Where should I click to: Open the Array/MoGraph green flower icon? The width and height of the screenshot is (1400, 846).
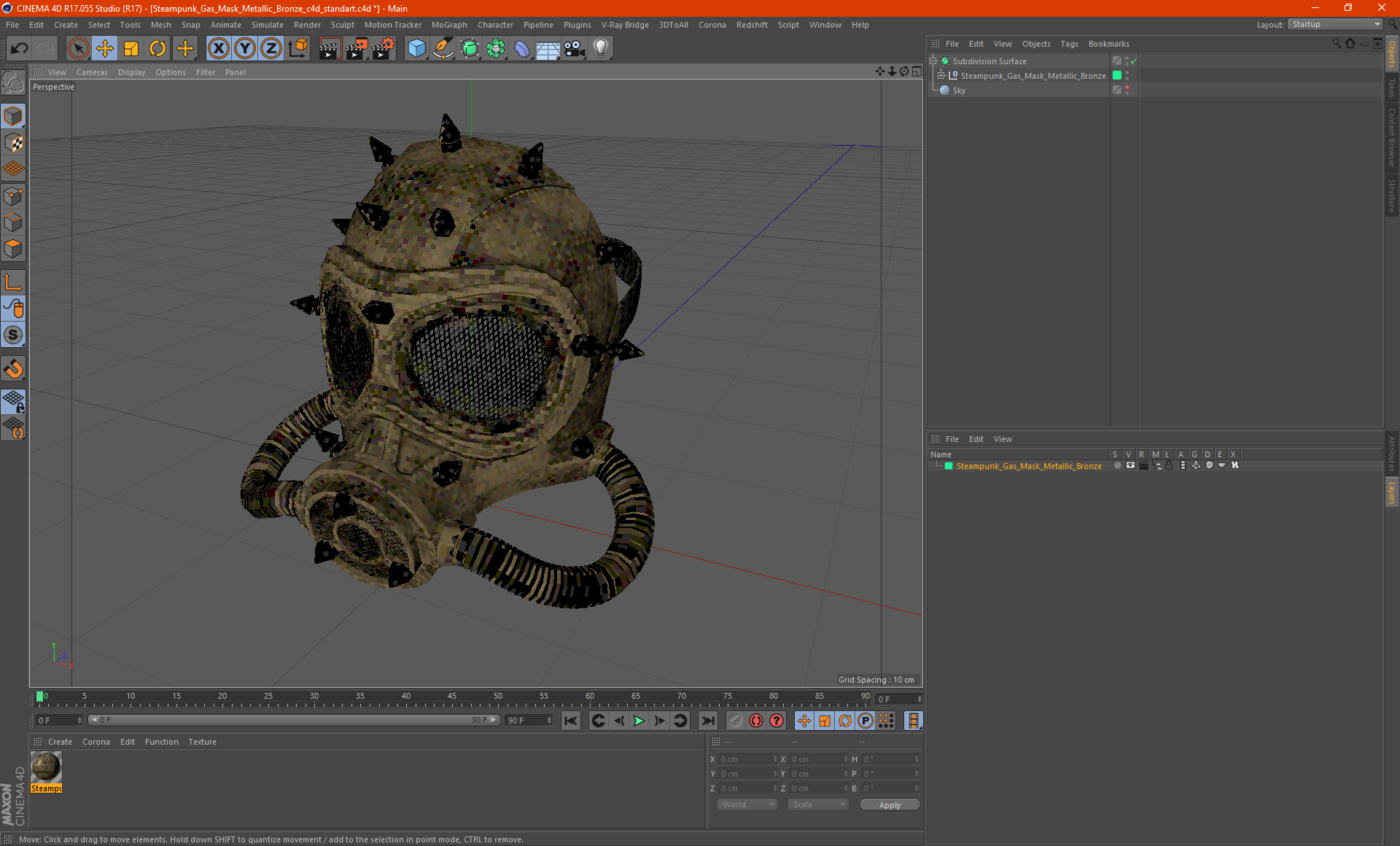pos(496,49)
